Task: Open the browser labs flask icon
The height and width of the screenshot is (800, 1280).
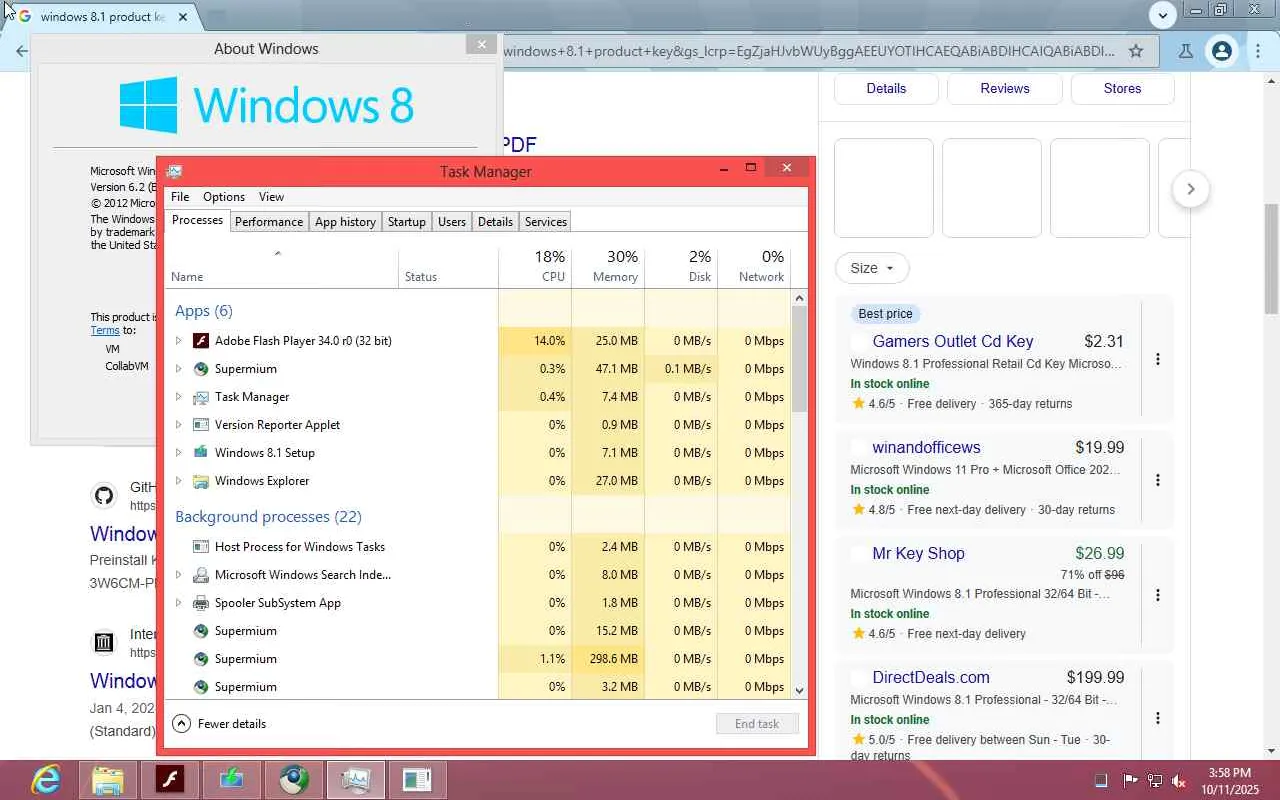Action: coord(1185,51)
